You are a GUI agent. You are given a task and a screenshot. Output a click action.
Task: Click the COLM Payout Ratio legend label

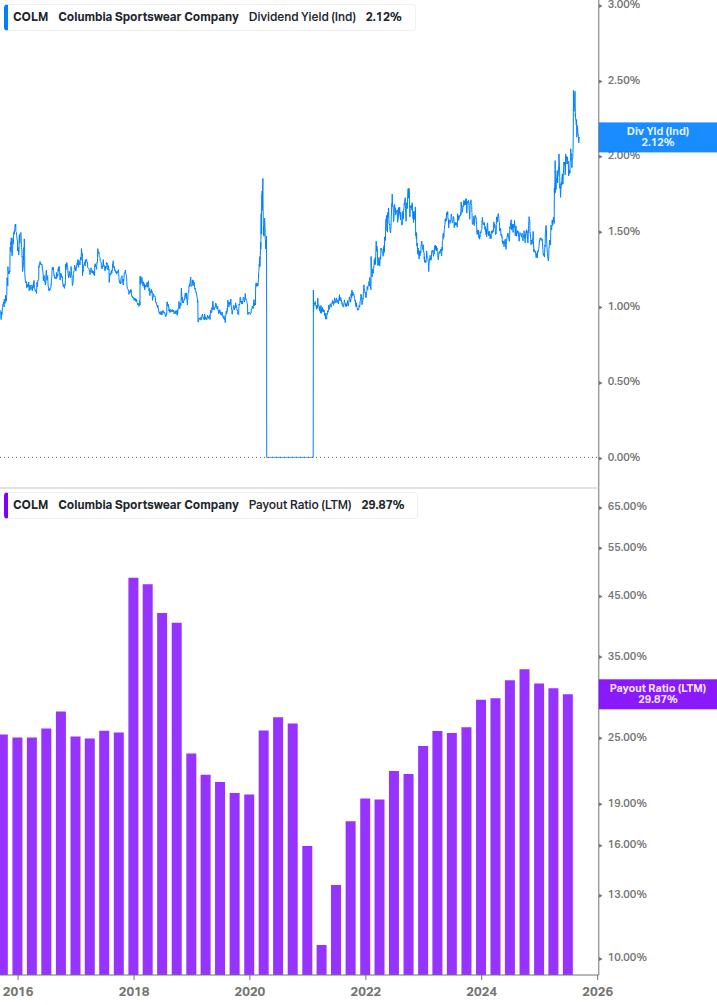pyautogui.click(x=210, y=505)
